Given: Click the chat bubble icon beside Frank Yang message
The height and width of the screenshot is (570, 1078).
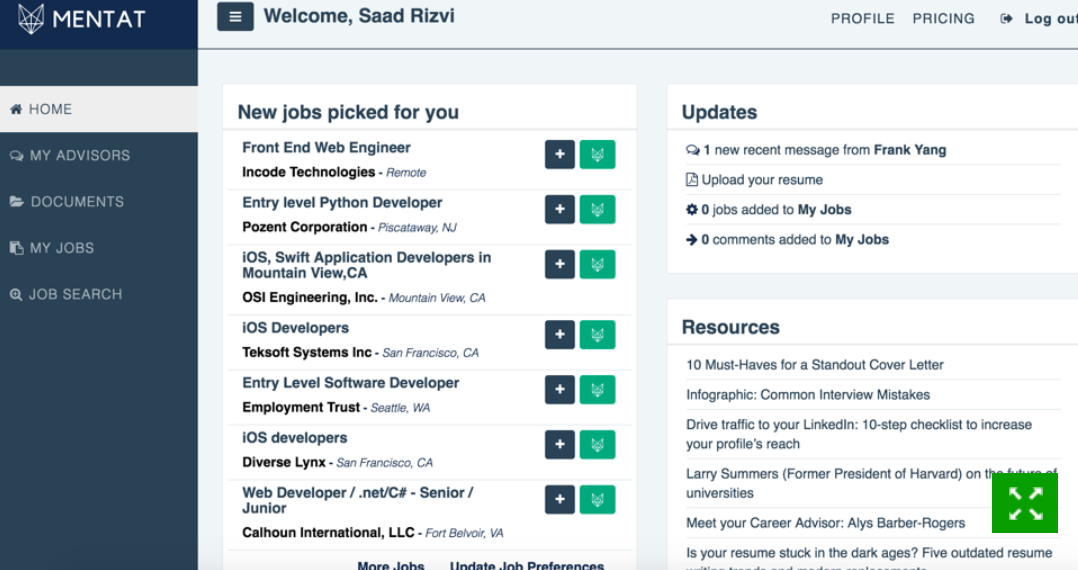Looking at the screenshot, I should click(x=692, y=150).
